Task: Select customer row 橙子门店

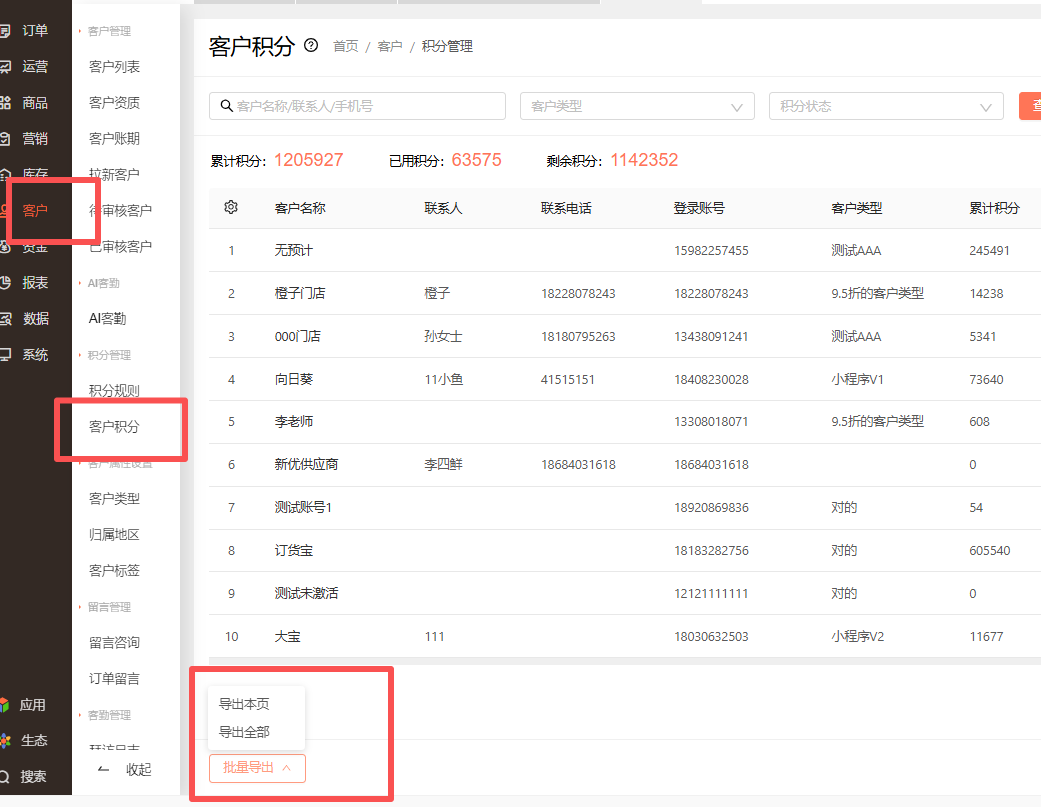Action: pyautogui.click(x=625, y=293)
